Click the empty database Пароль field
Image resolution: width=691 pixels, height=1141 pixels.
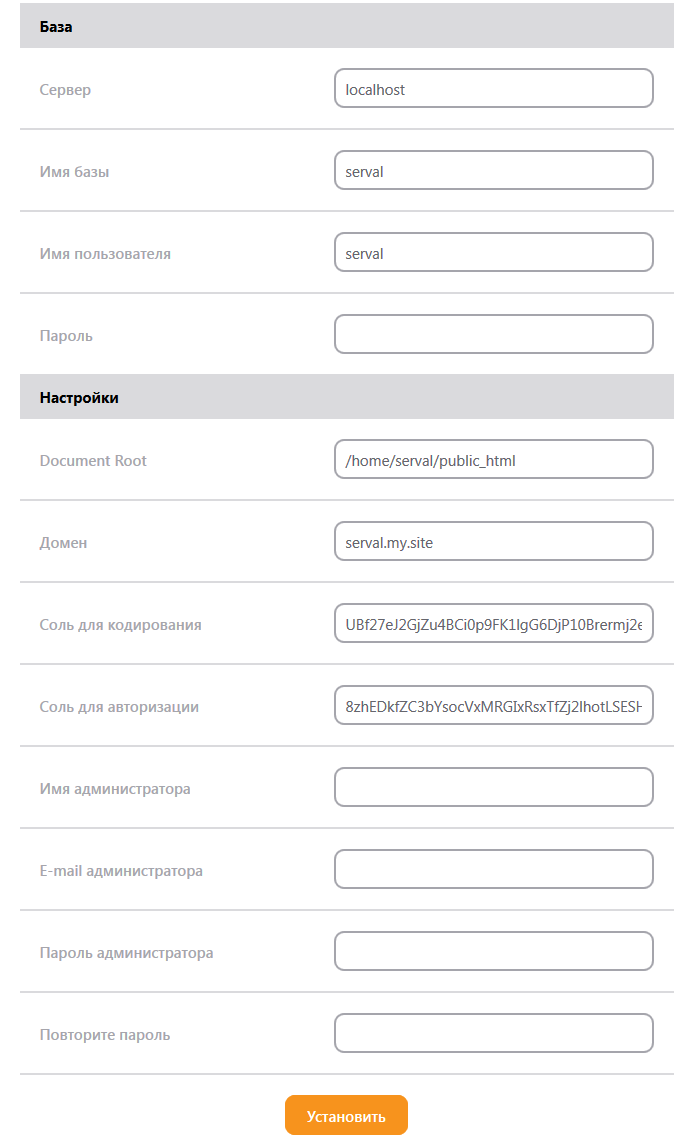[x=494, y=334]
